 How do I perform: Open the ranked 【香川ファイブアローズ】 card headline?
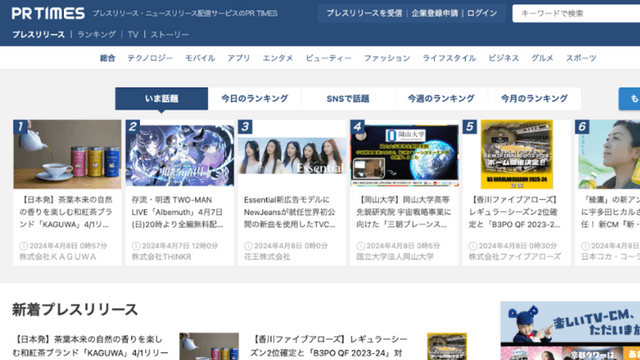pos(515,212)
